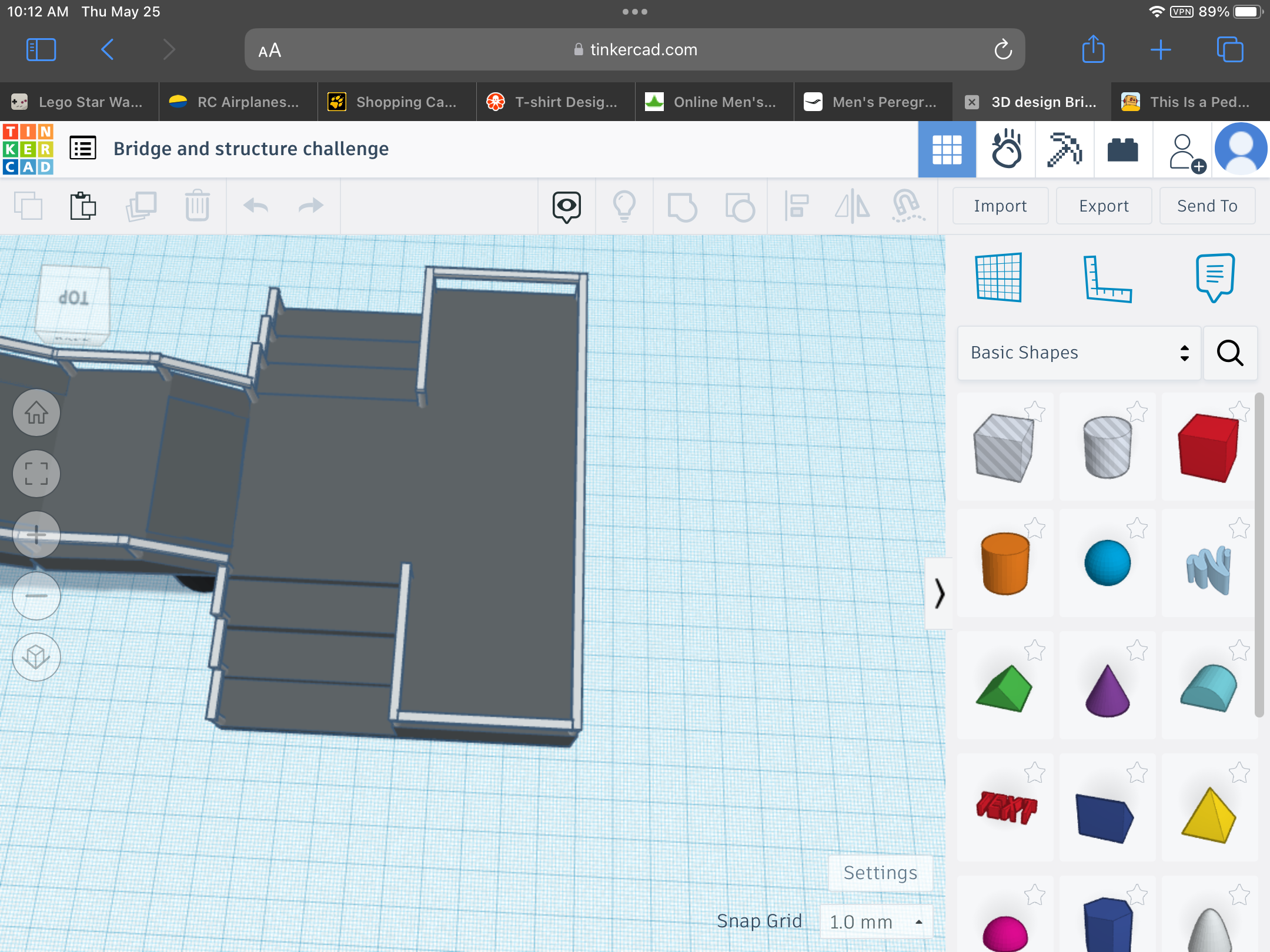Screen dimensions: 1270x952
Task: Select the Ruler tool
Action: tap(1107, 279)
